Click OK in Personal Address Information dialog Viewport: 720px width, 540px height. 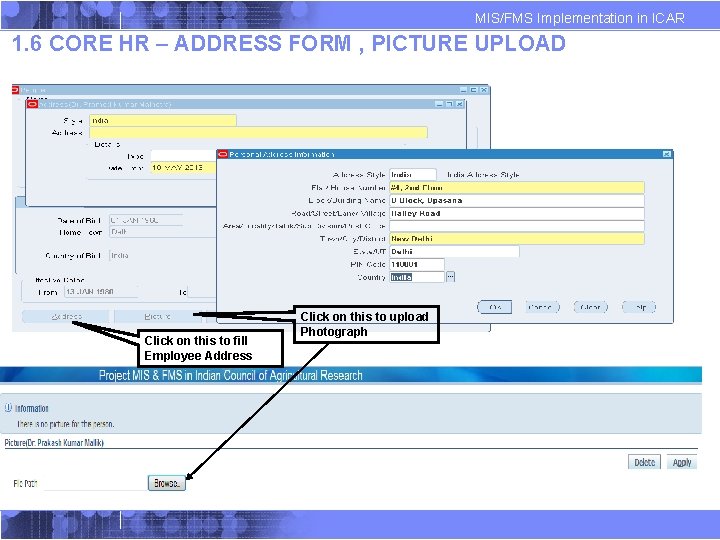495,307
